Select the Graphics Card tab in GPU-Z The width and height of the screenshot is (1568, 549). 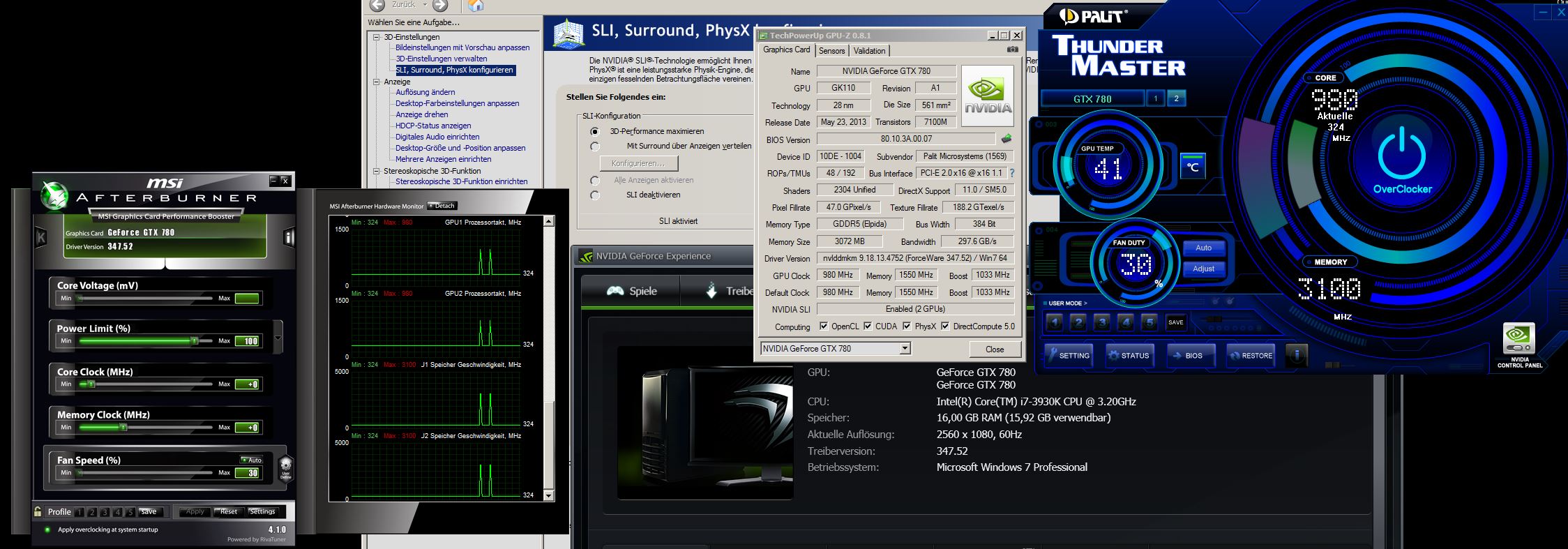click(787, 50)
